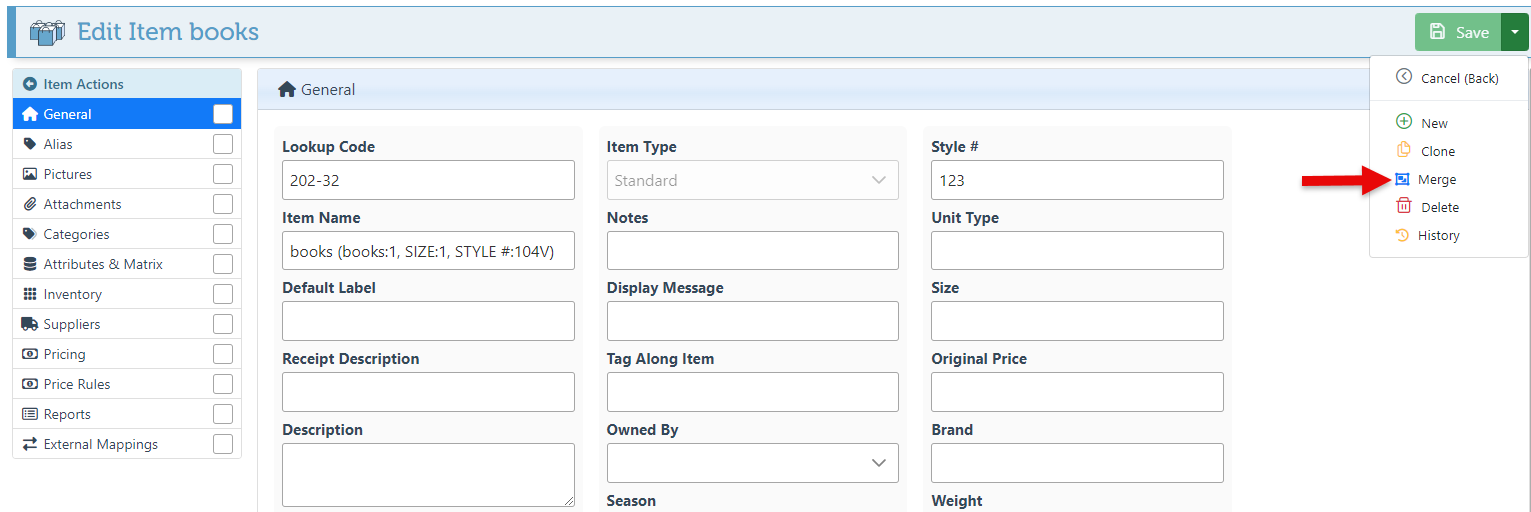Focus the Description text area
Screen dimensions: 1531x512
428,474
